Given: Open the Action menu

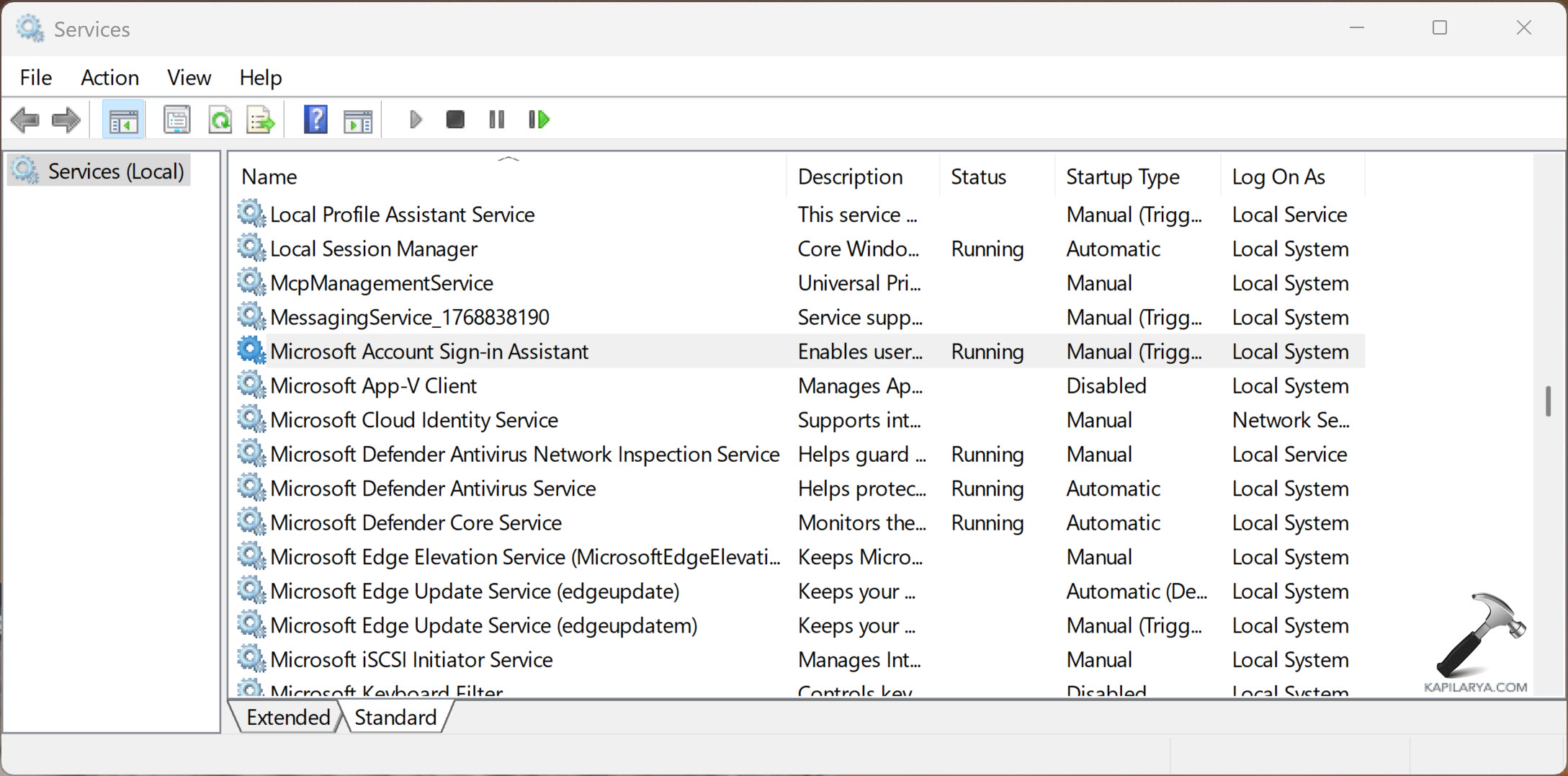Looking at the screenshot, I should point(109,77).
